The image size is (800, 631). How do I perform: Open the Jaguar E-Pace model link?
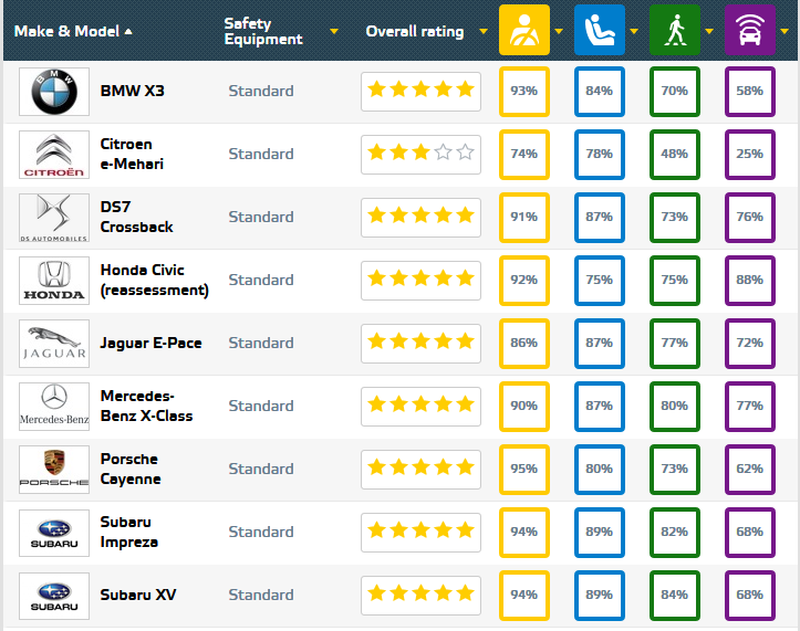click(151, 343)
